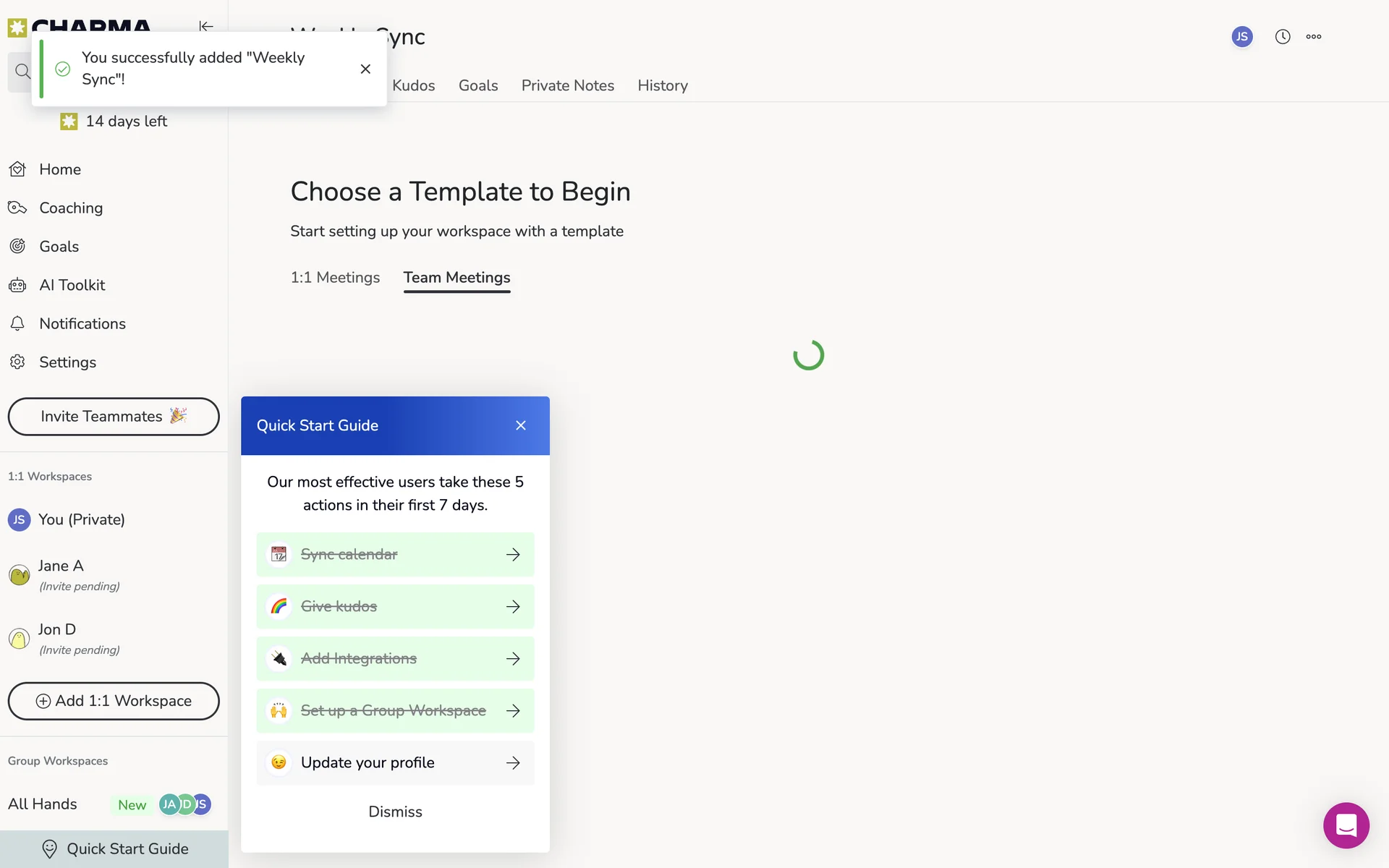The width and height of the screenshot is (1389, 868).
Task: Open the chat support bubble
Action: click(x=1346, y=825)
